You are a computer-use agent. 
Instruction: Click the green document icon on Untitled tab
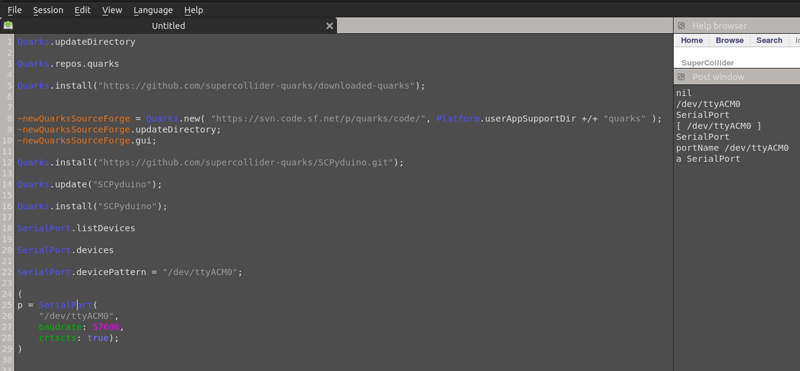8,26
